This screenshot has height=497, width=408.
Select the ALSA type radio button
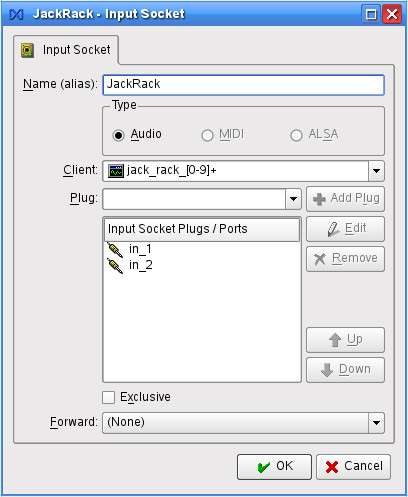pos(296,135)
